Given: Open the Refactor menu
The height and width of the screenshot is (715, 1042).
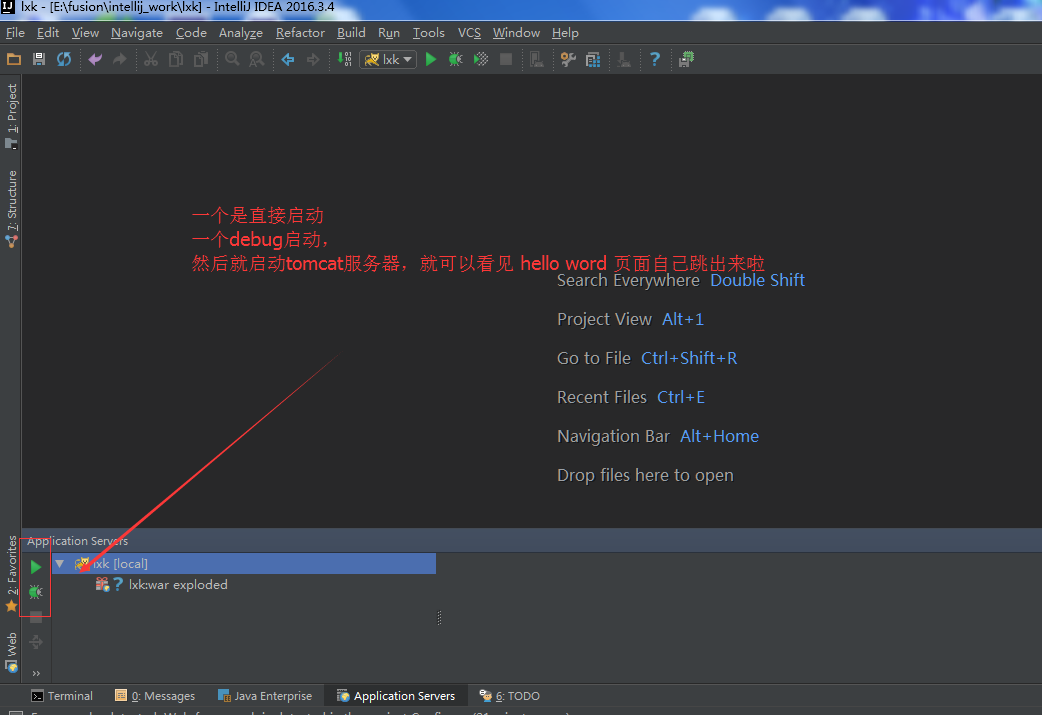Looking at the screenshot, I should [x=300, y=33].
